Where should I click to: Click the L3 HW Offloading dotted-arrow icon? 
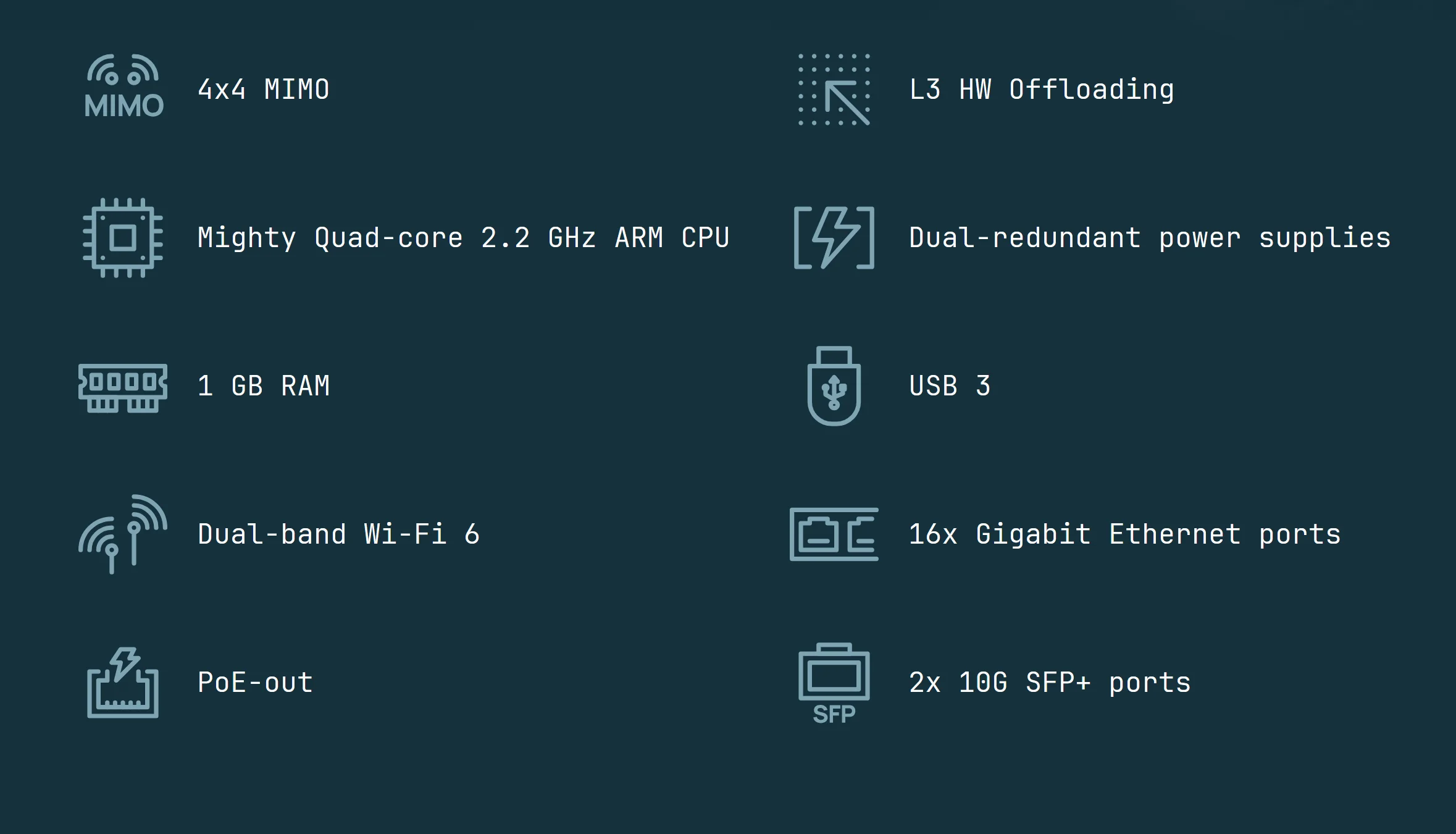(834, 90)
